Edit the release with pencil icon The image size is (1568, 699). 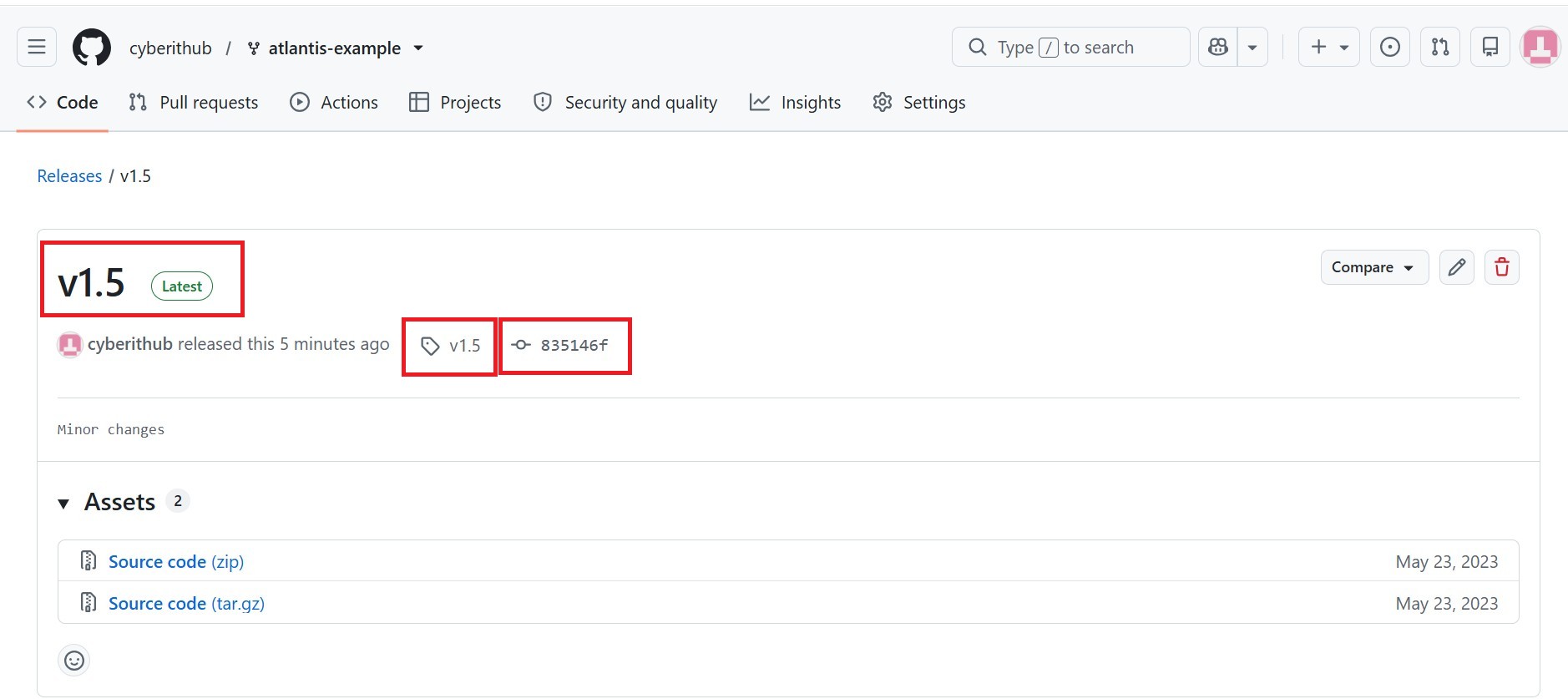[1457, 267]
